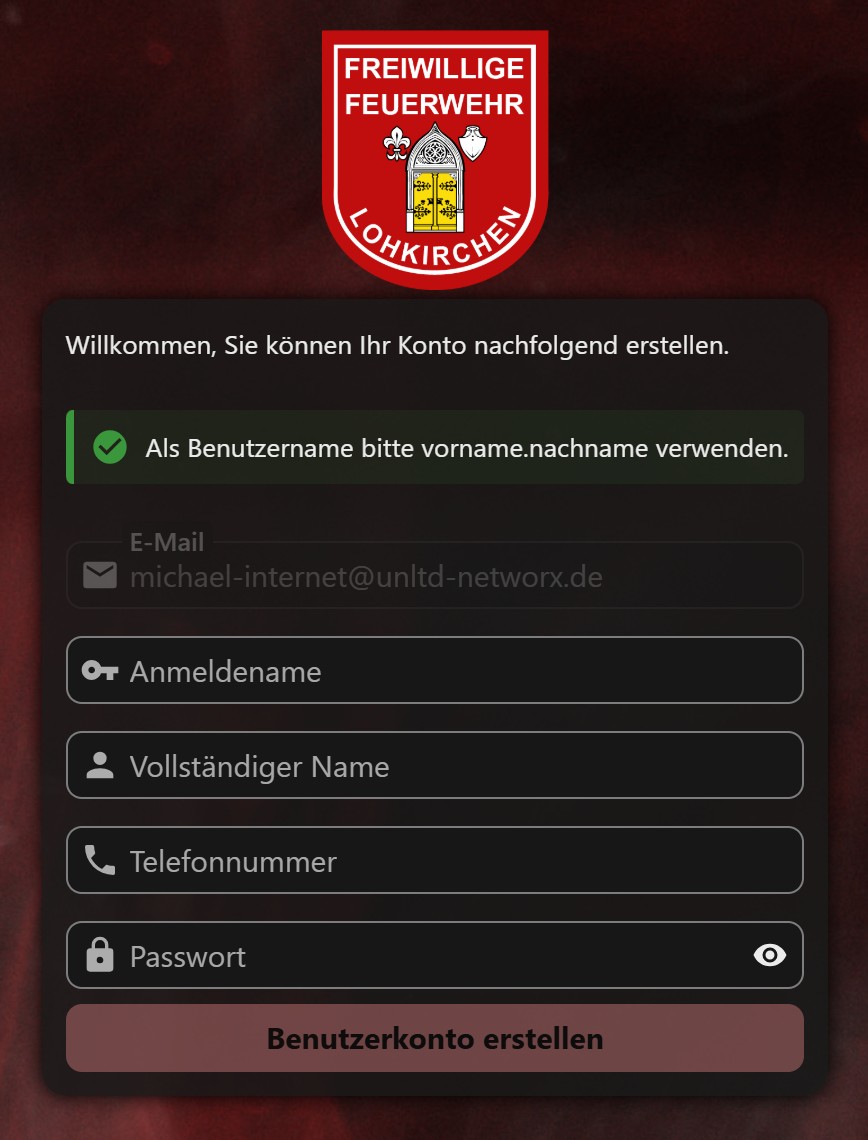Click the phone handset icon beside Telefonnummer

pyautogui.click(x=100, y=860)
